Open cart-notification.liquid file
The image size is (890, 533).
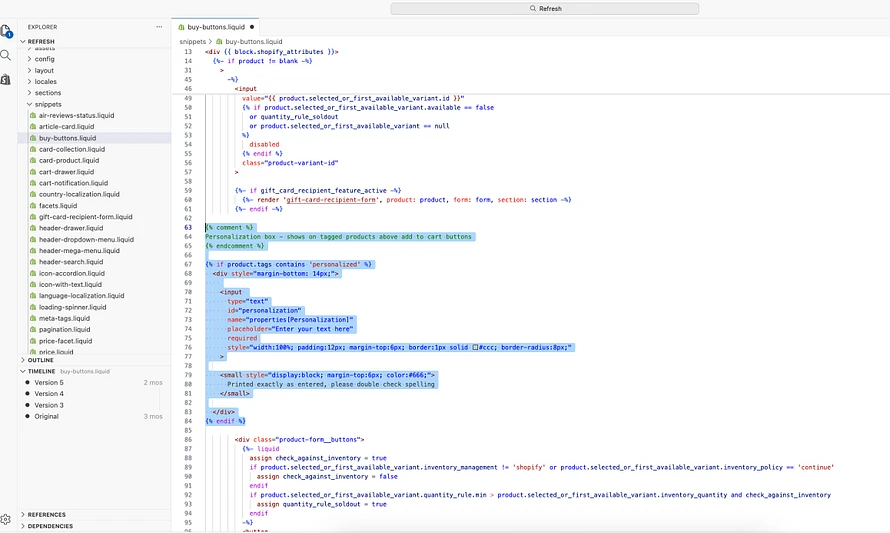pos(73,183)
